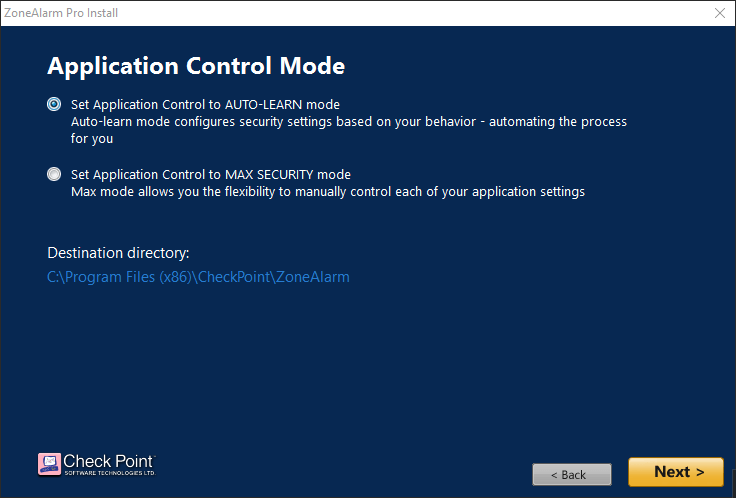The width and height of the screenshot is (736, 498).
Task: Select the AUTO-LEARN mode radio button
Action: click(54, 104)
